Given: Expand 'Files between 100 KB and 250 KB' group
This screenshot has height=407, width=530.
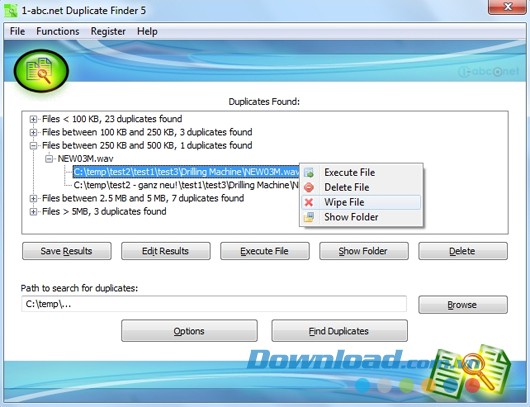Looking at the screenshot, I should click(x=33, y=132).
